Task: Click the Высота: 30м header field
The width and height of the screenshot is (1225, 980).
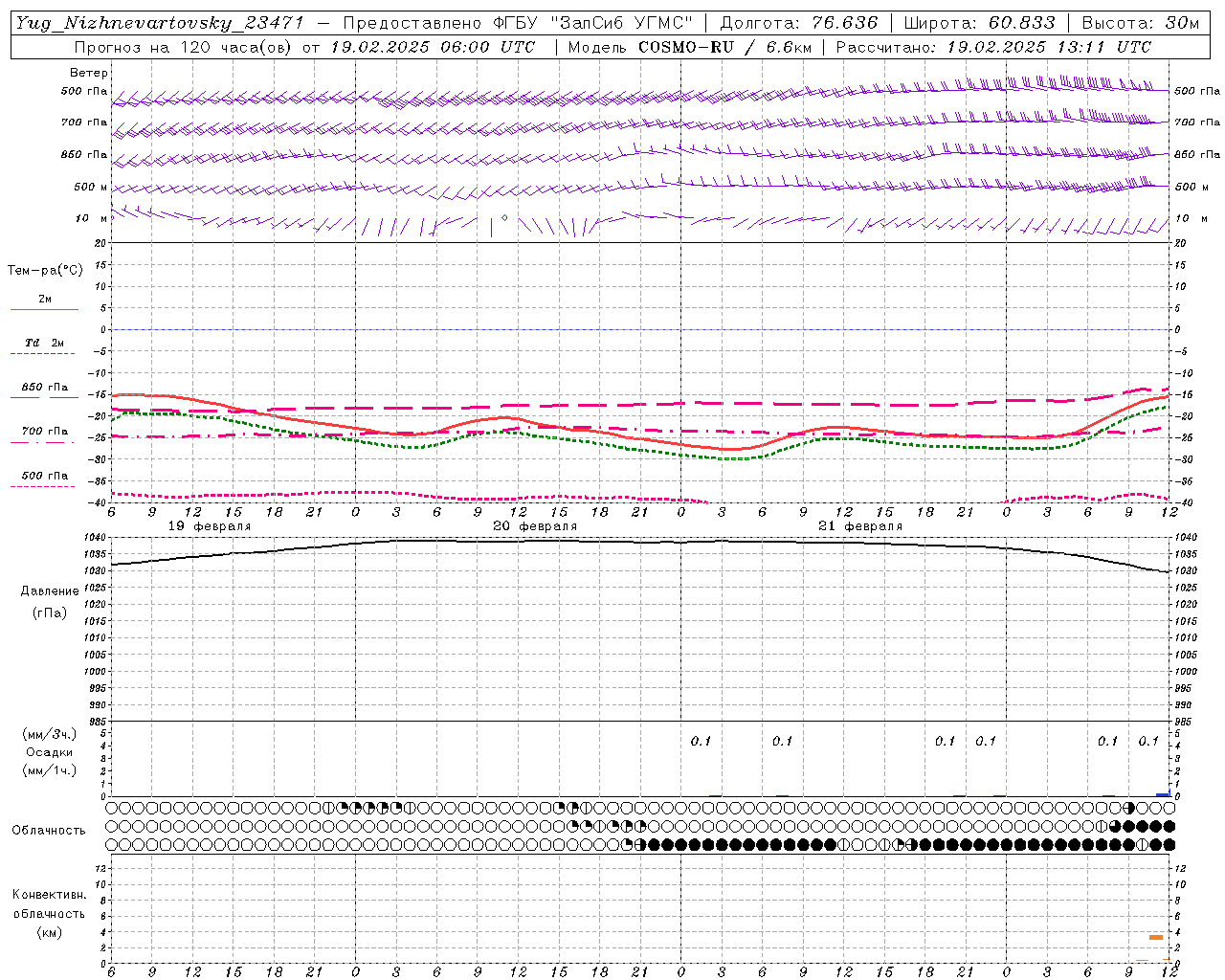Action: coord(1140,22)
